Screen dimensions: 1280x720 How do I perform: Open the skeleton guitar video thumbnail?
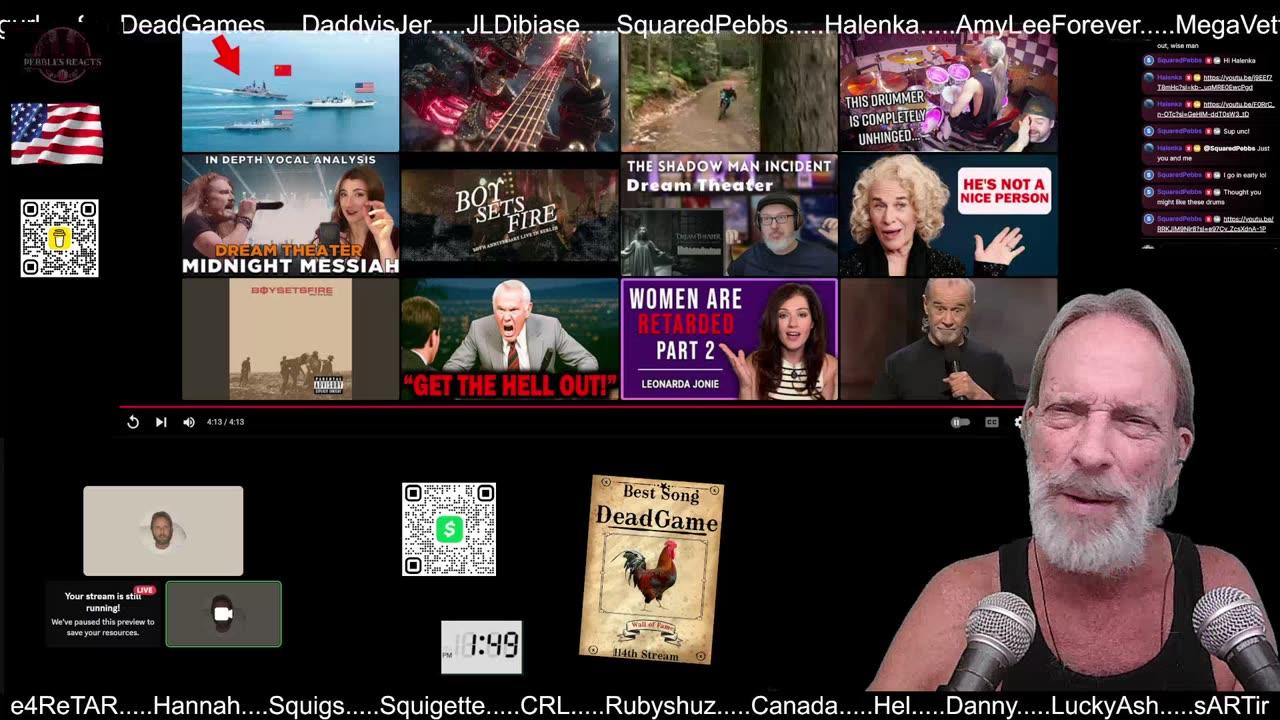coord(509,91)
